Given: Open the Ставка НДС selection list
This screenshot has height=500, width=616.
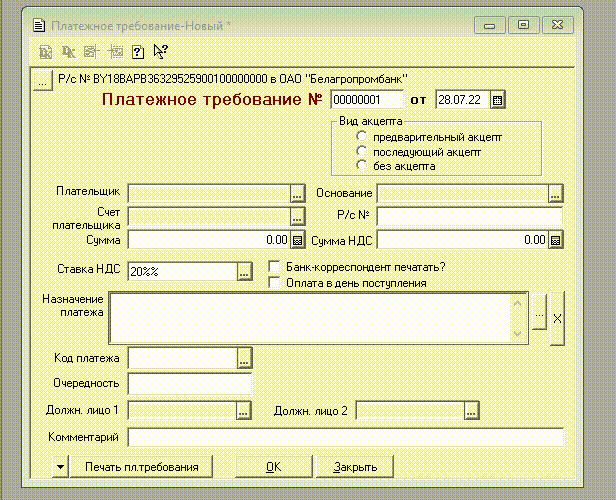Looking at the screenshot, I should point(244,271).
